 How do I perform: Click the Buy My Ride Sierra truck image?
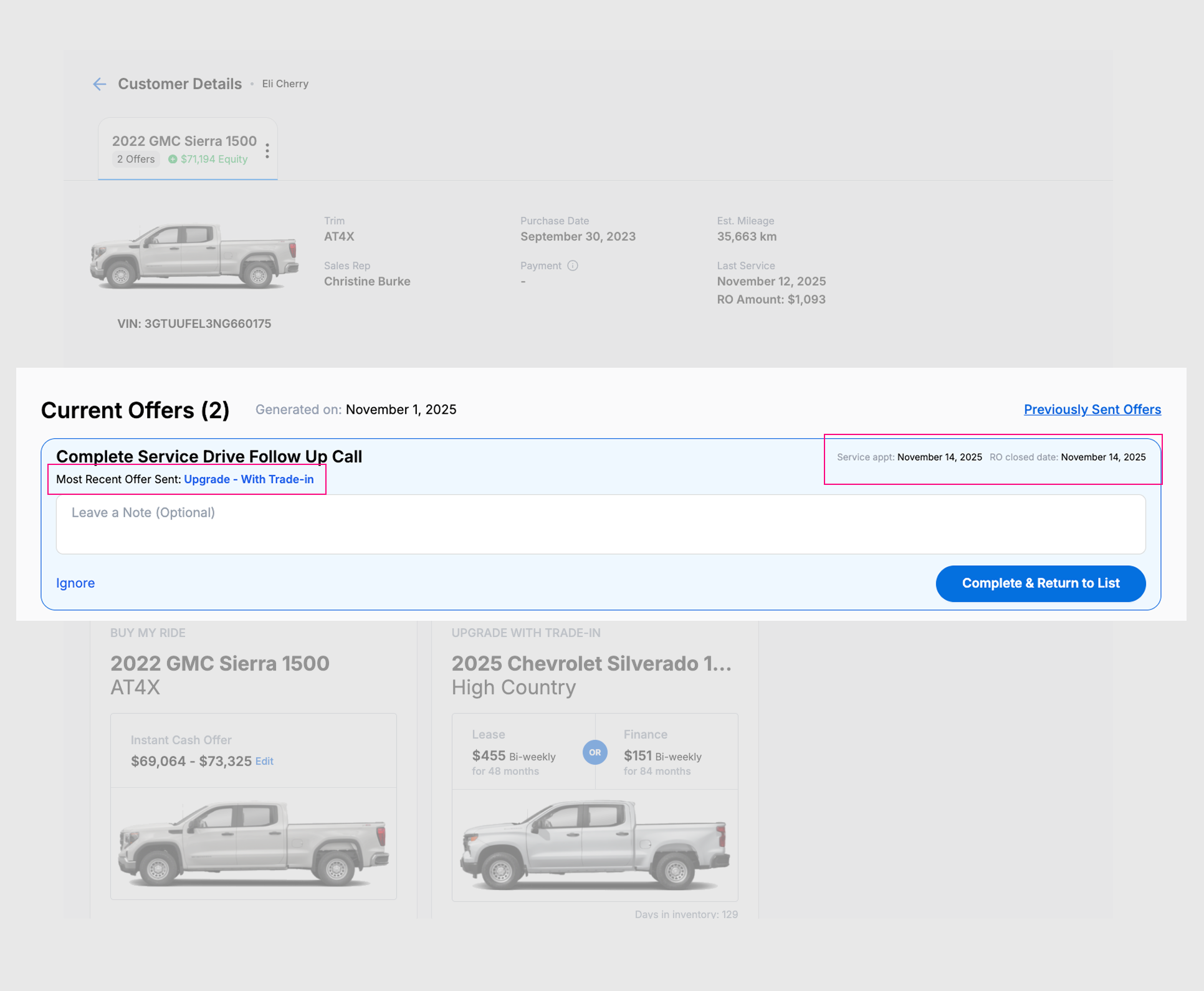point(253,843)
